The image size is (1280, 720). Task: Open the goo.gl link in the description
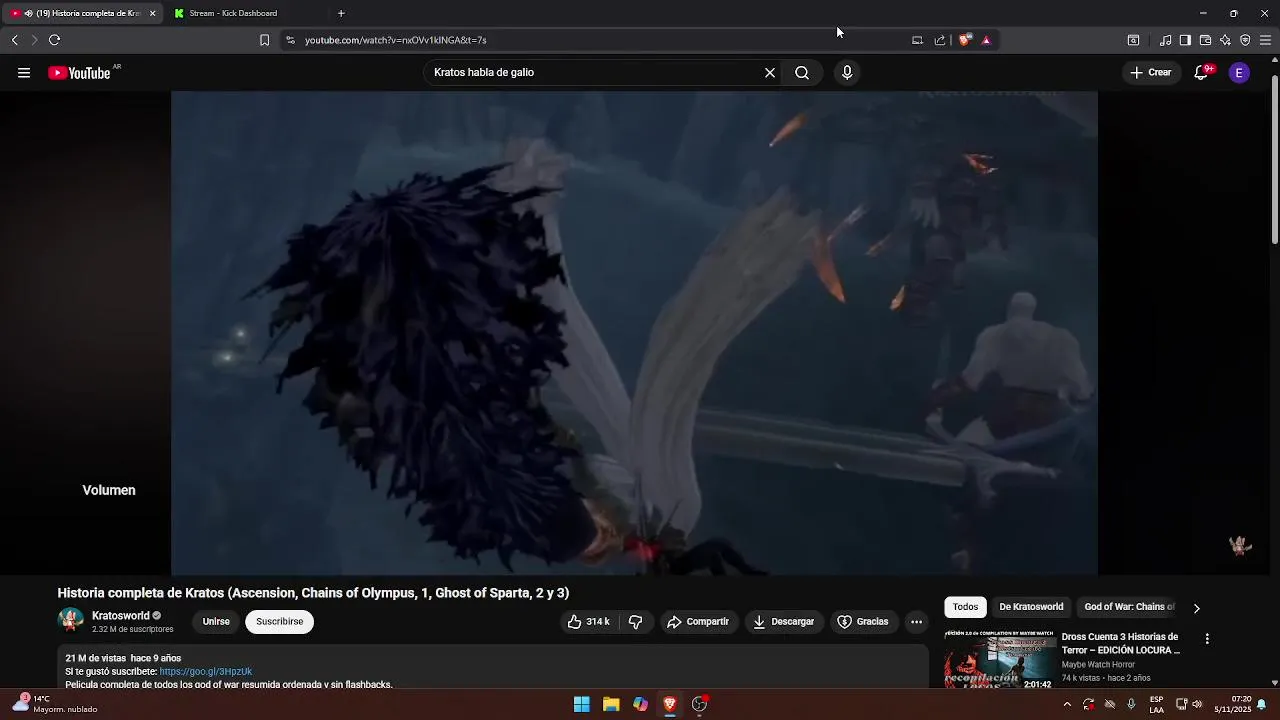[205, 672]
